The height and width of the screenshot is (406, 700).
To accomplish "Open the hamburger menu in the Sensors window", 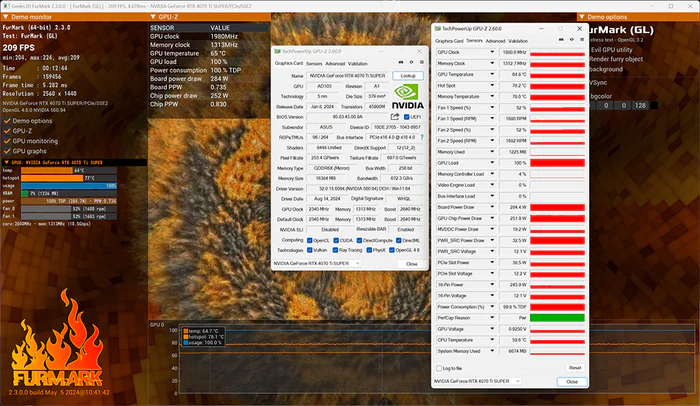I will tap(582, 40).
